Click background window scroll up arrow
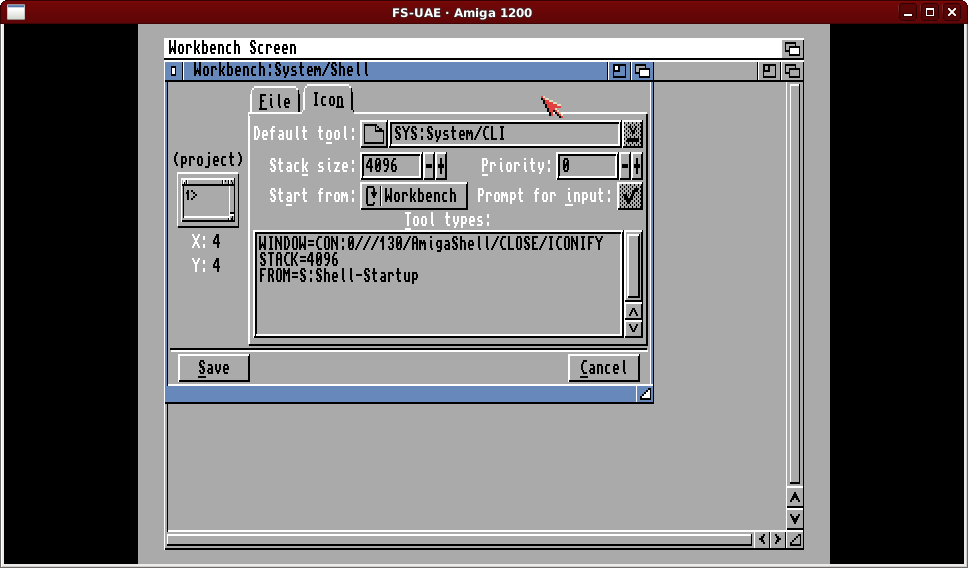Screen dimensions: 968x568 pyautogui.click(x=795, y=498)
